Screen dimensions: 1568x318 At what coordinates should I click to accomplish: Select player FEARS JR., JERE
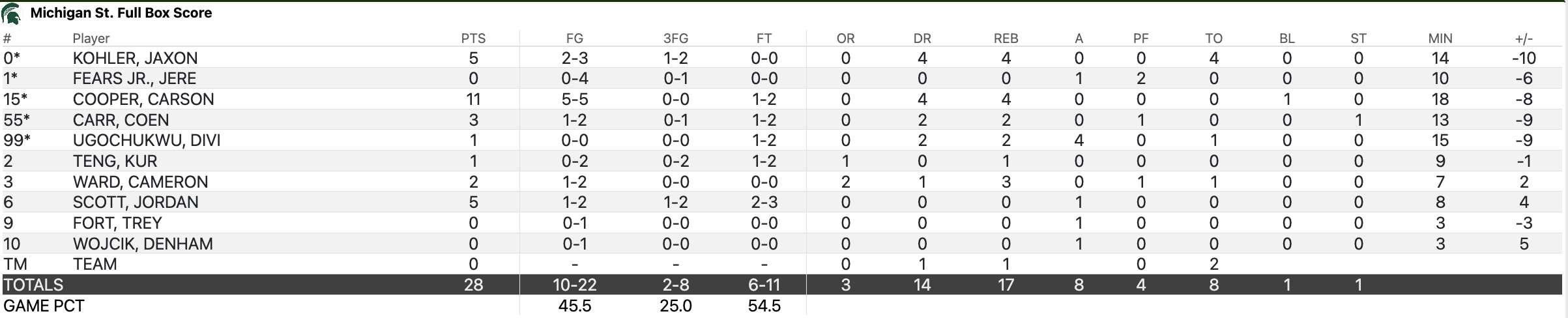tap(134, 79)
